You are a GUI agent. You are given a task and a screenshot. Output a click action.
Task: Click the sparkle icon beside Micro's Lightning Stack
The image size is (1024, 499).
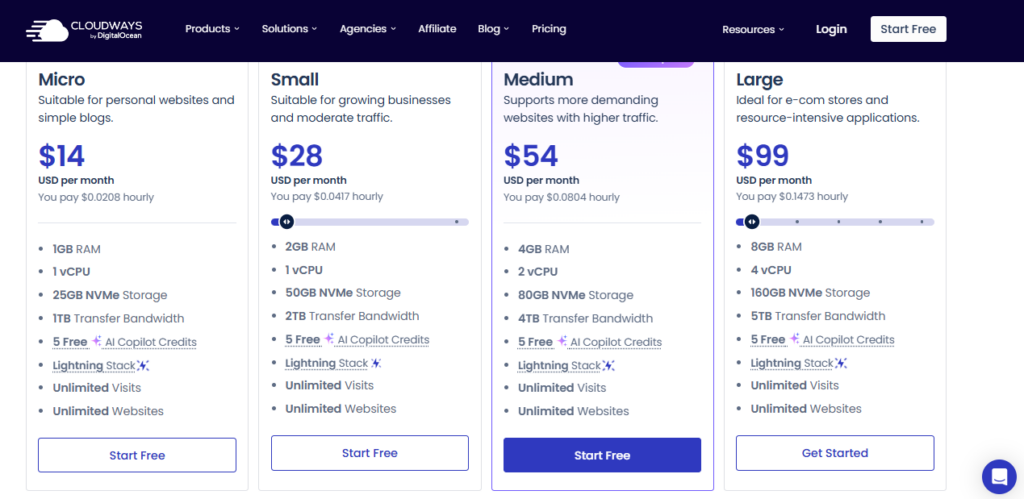144,366
